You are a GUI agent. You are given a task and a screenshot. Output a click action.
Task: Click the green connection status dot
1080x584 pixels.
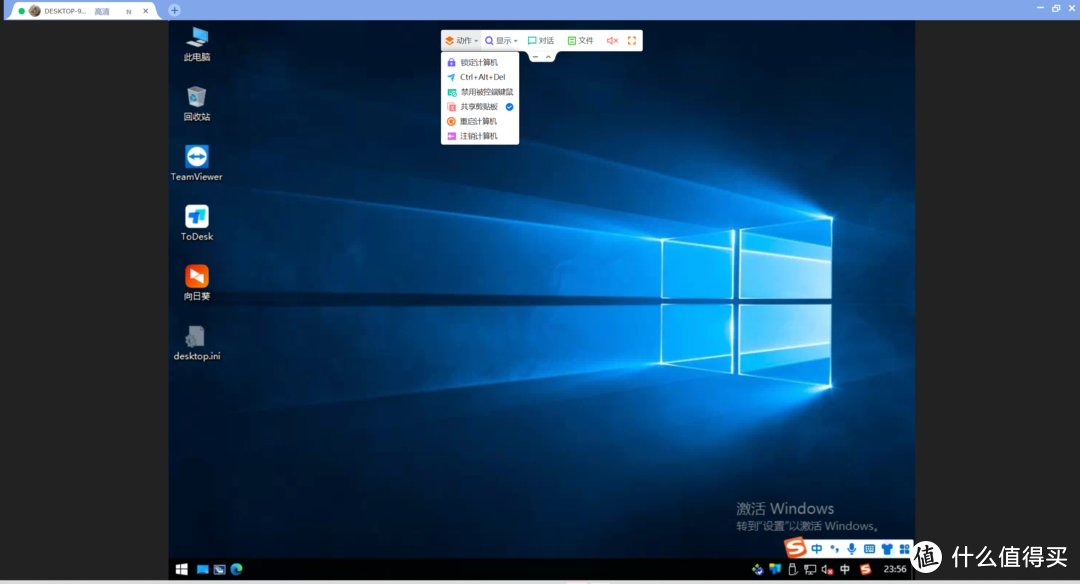click(21, 11)
